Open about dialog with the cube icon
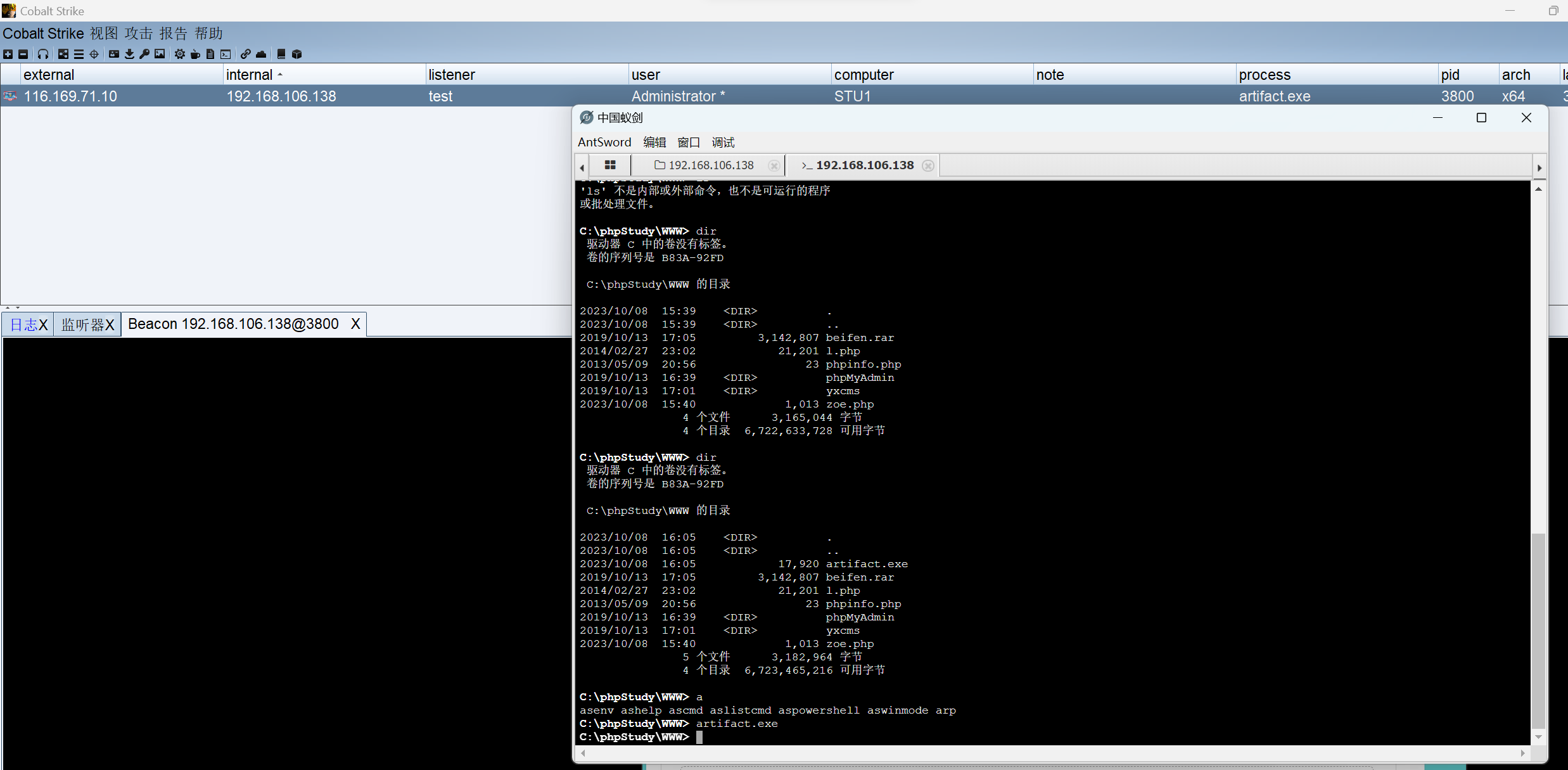1568x770 pixels. tap(296, 54)
